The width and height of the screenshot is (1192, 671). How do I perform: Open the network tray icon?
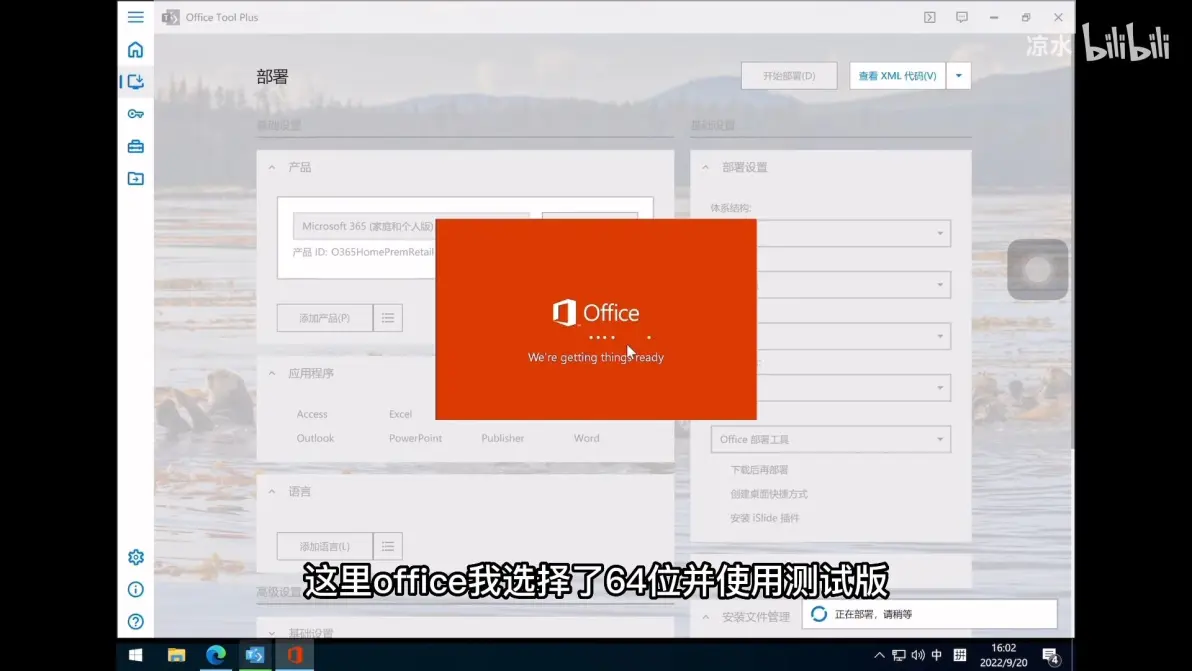[899, 655]
